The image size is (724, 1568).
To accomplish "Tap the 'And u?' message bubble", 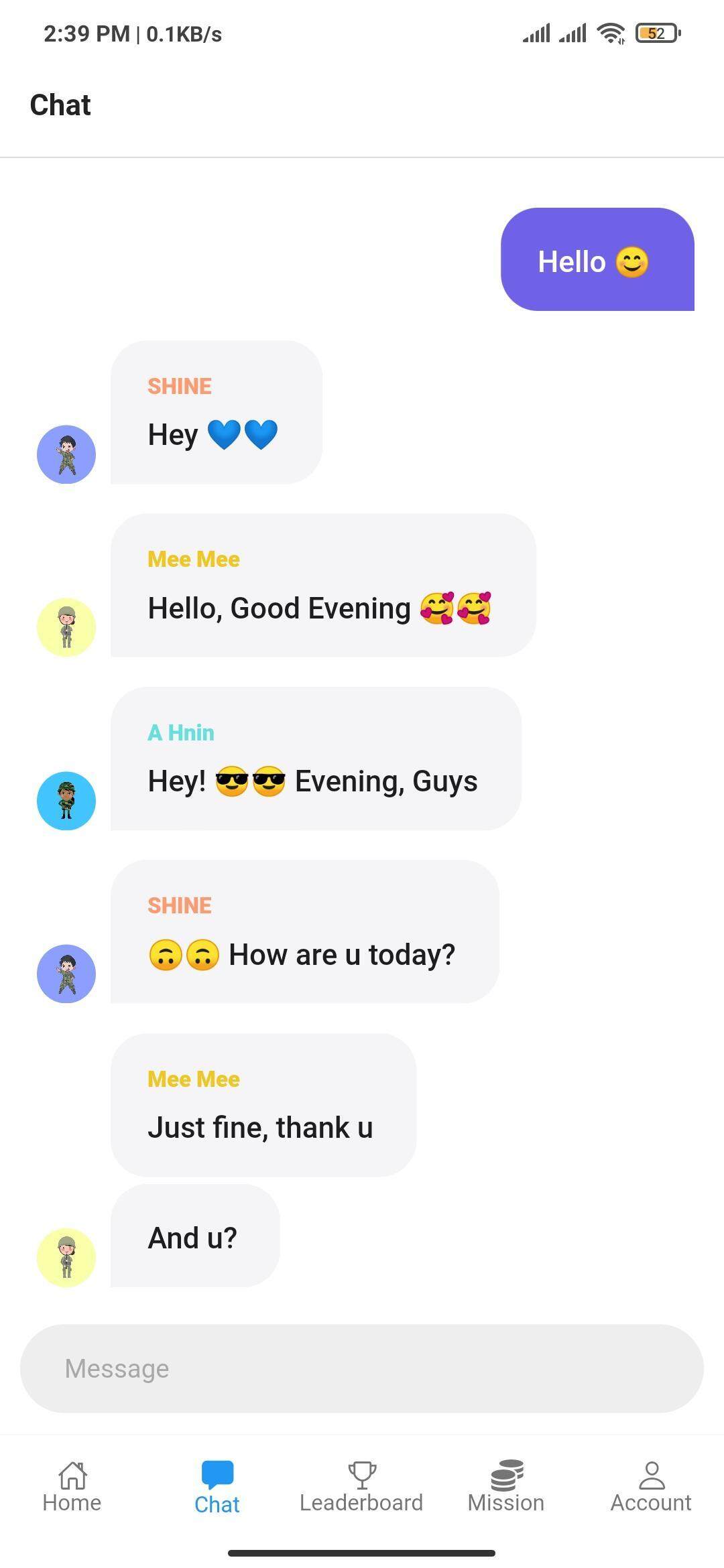I will pos(195,1236).
